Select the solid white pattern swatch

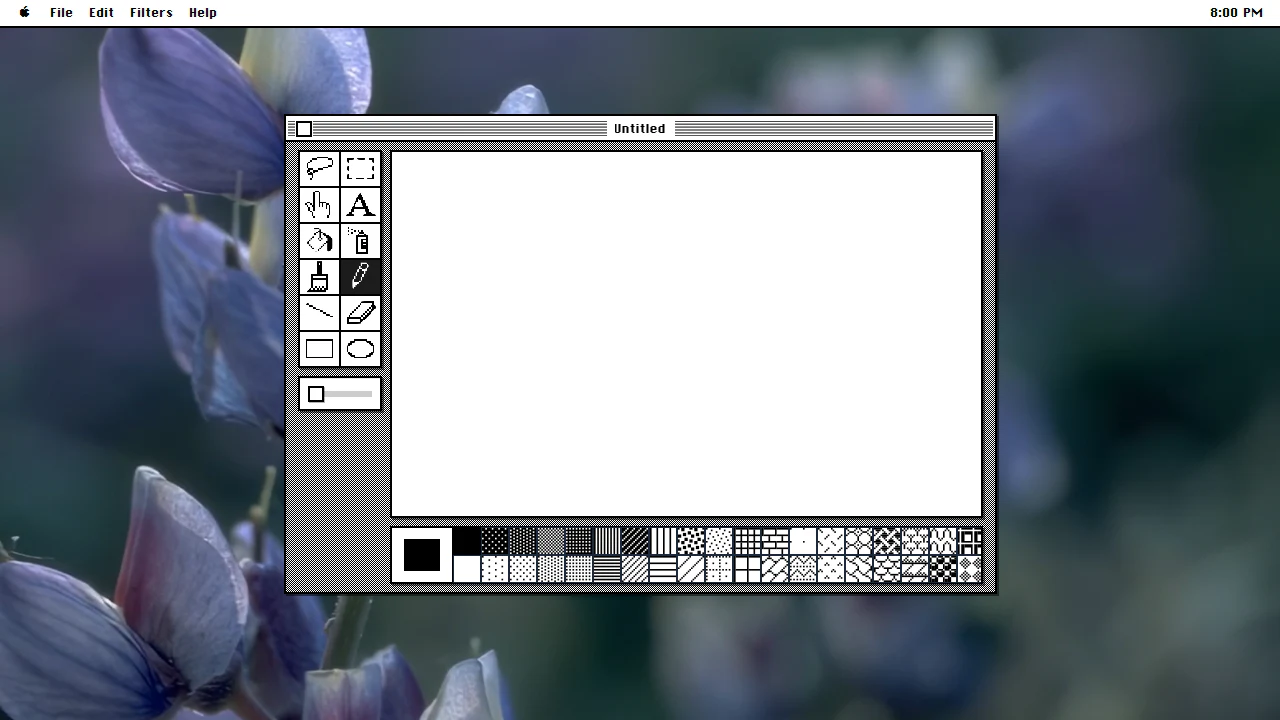point(467,569)
